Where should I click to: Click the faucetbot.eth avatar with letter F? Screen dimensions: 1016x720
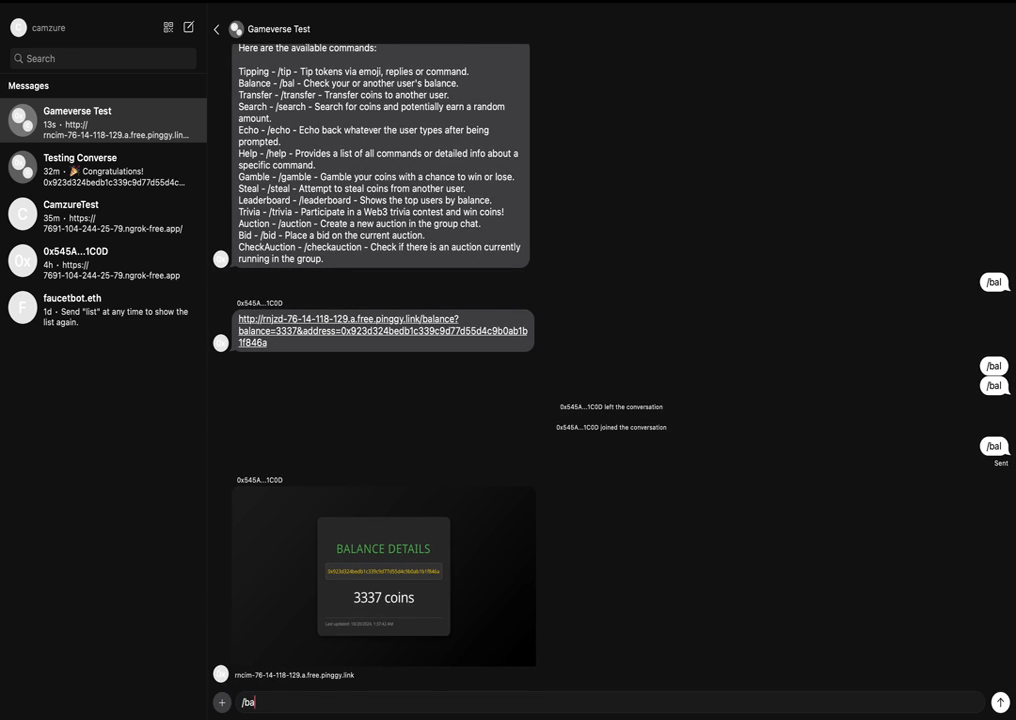23,307
